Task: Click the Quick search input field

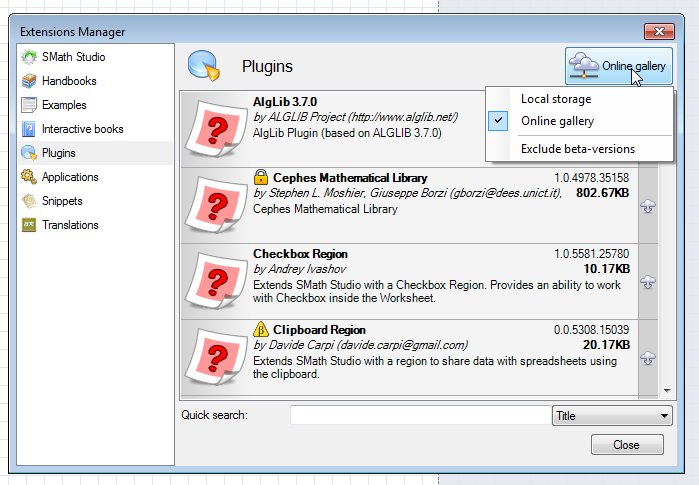Action: pos(419,416)
